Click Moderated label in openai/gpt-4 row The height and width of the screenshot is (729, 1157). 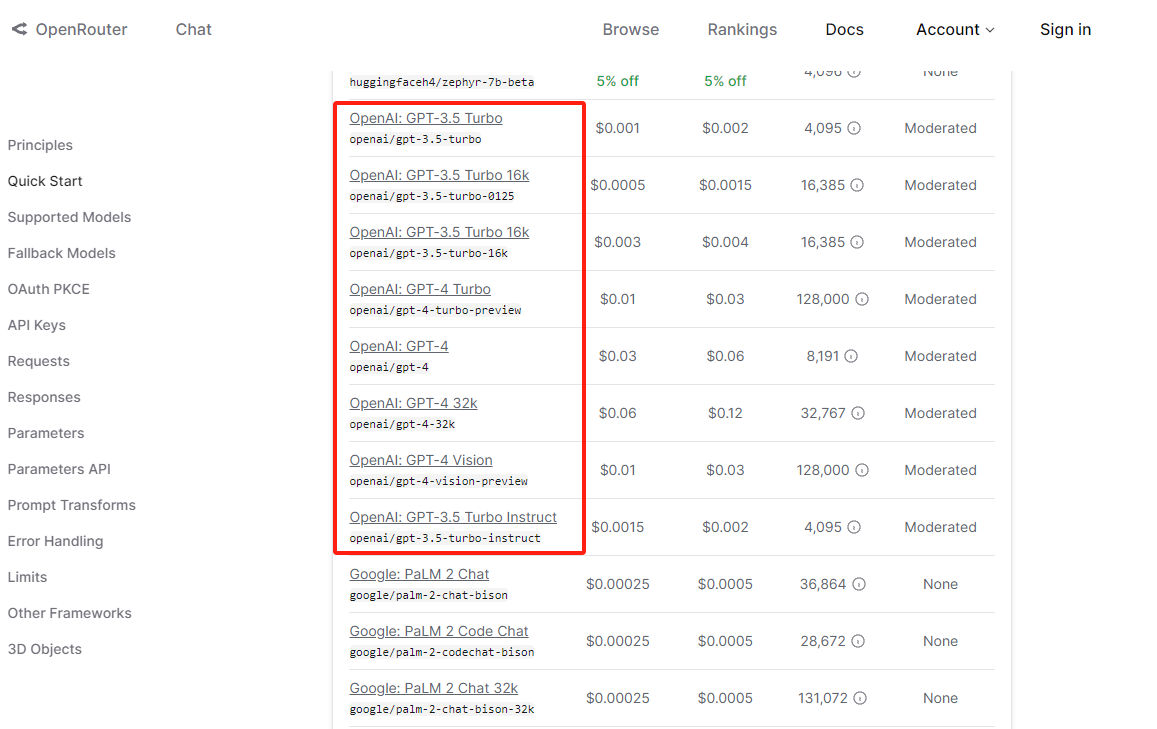(x=940, y=356)
